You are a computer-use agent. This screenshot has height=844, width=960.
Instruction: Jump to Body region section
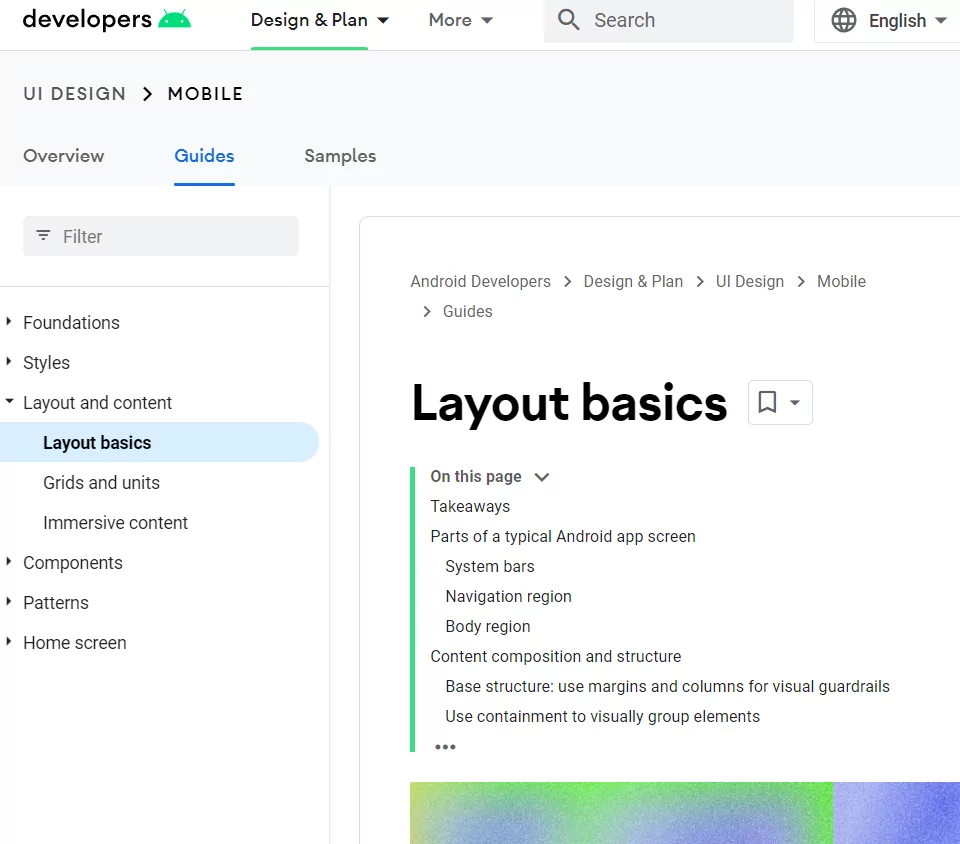point(488,627)
